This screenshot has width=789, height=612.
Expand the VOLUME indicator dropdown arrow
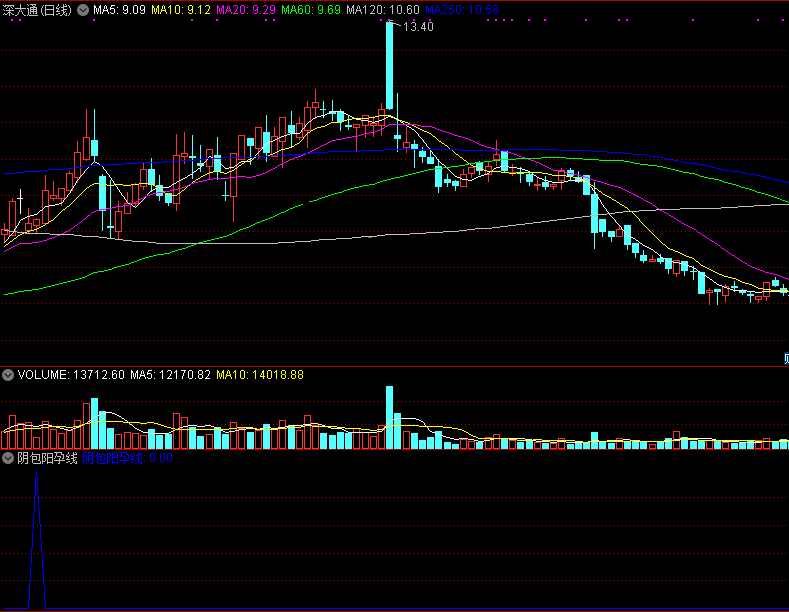click(x=8, y=375)
